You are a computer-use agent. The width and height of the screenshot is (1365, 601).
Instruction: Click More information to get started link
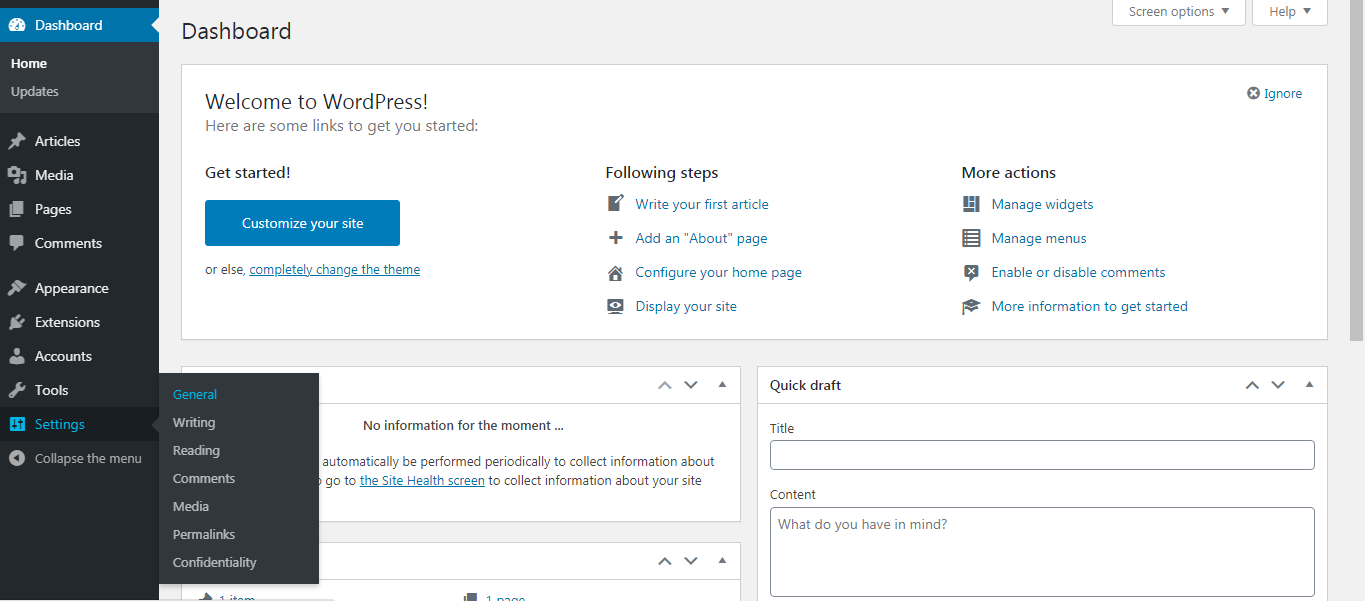click(x=1089, y=306)
